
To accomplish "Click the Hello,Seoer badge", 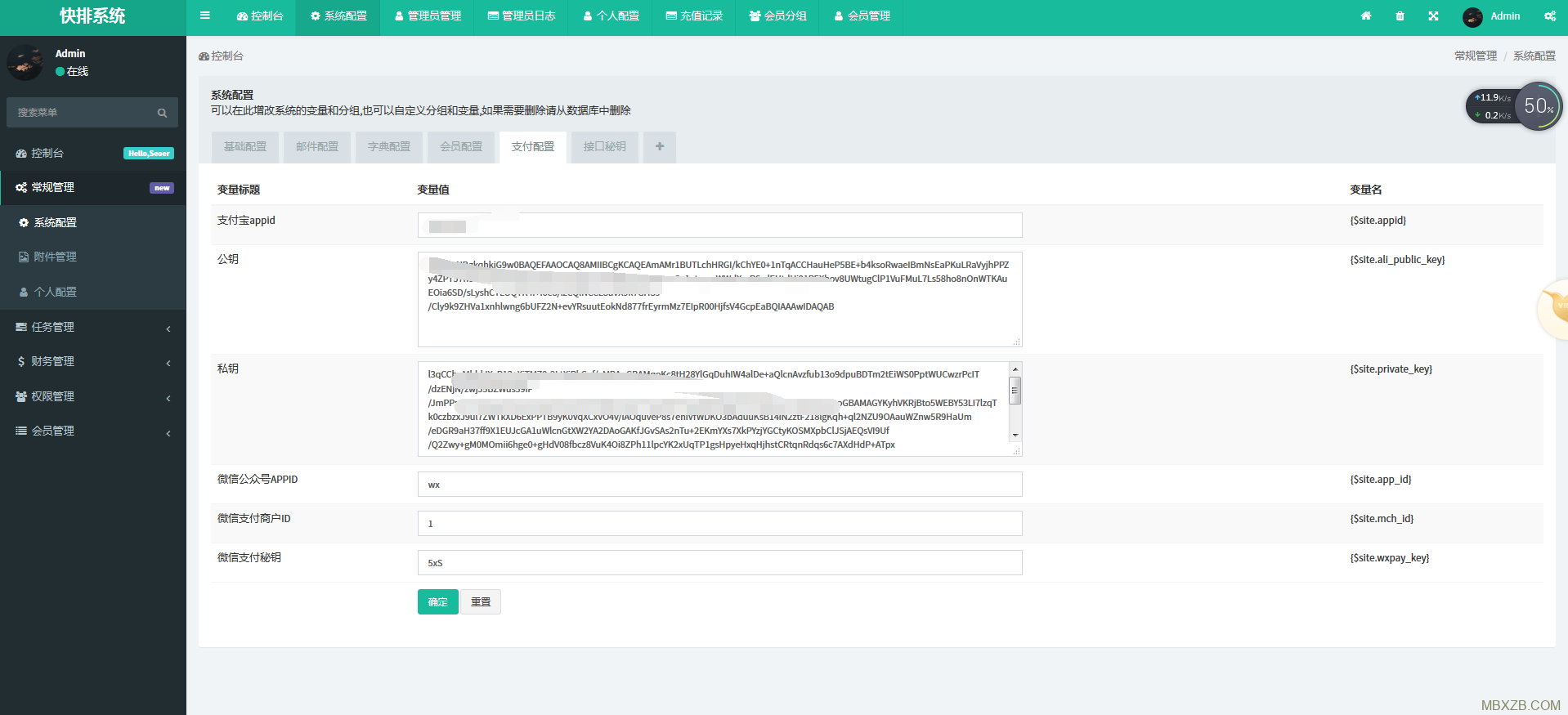I will click(x=149, y=154).
